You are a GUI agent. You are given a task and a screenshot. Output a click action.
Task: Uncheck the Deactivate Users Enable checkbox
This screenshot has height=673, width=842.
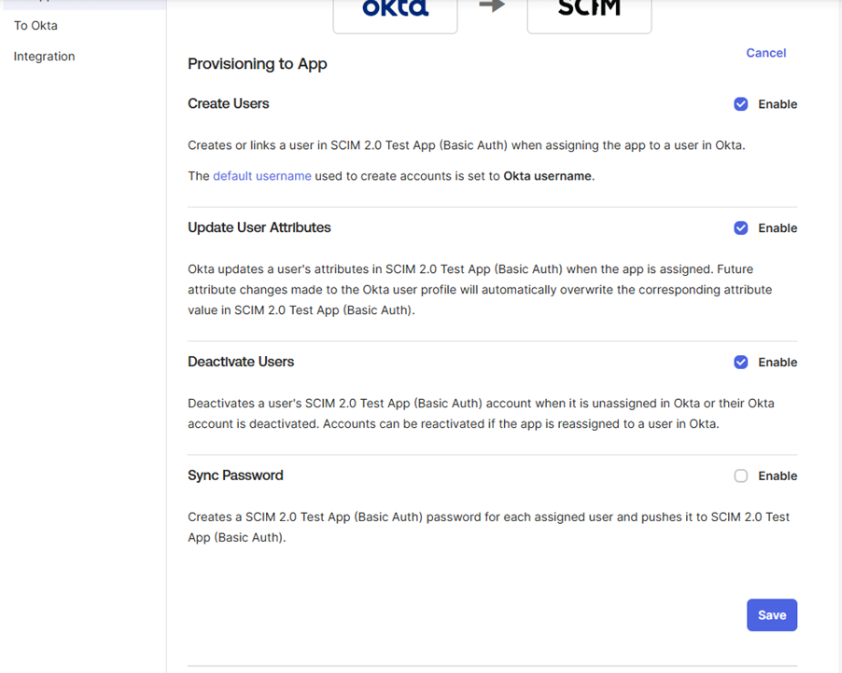(x=741, y=363)
